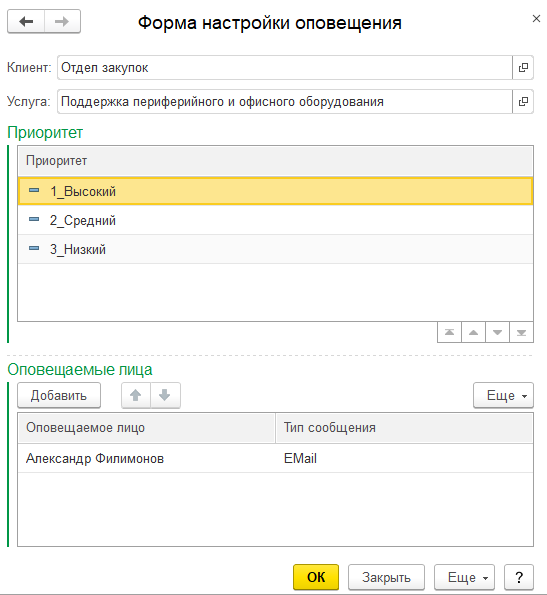Open the bottom Еще dropdown menu

tap(464, 577)
